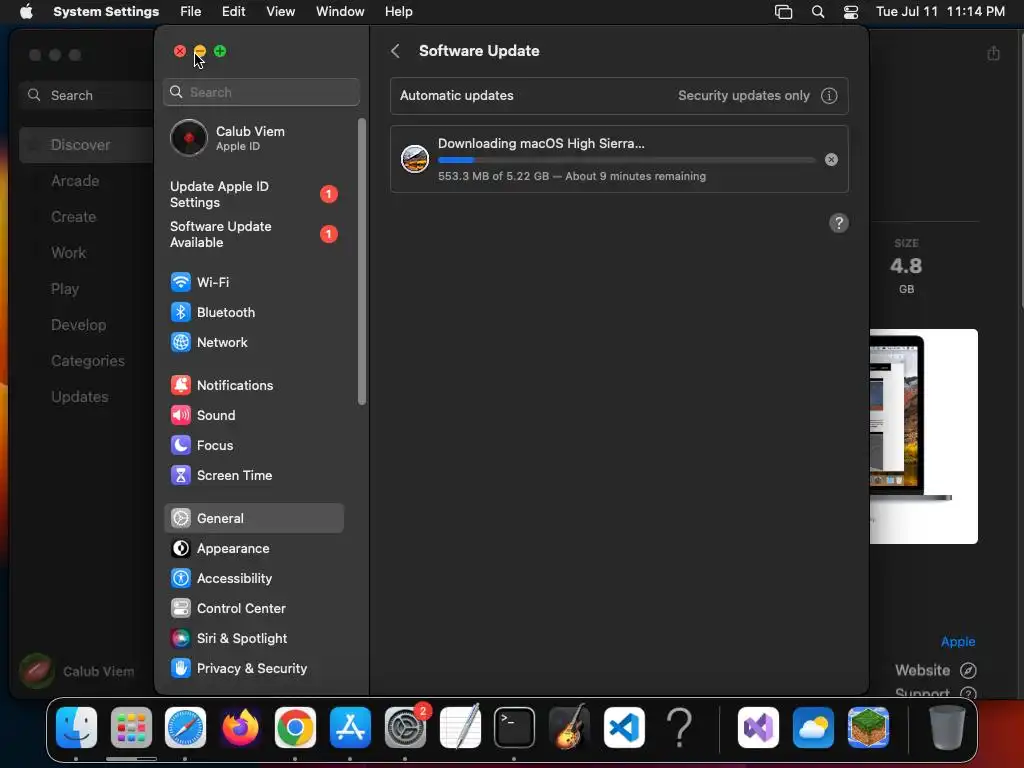Launch Firefox from the Dock

[240, 728]
